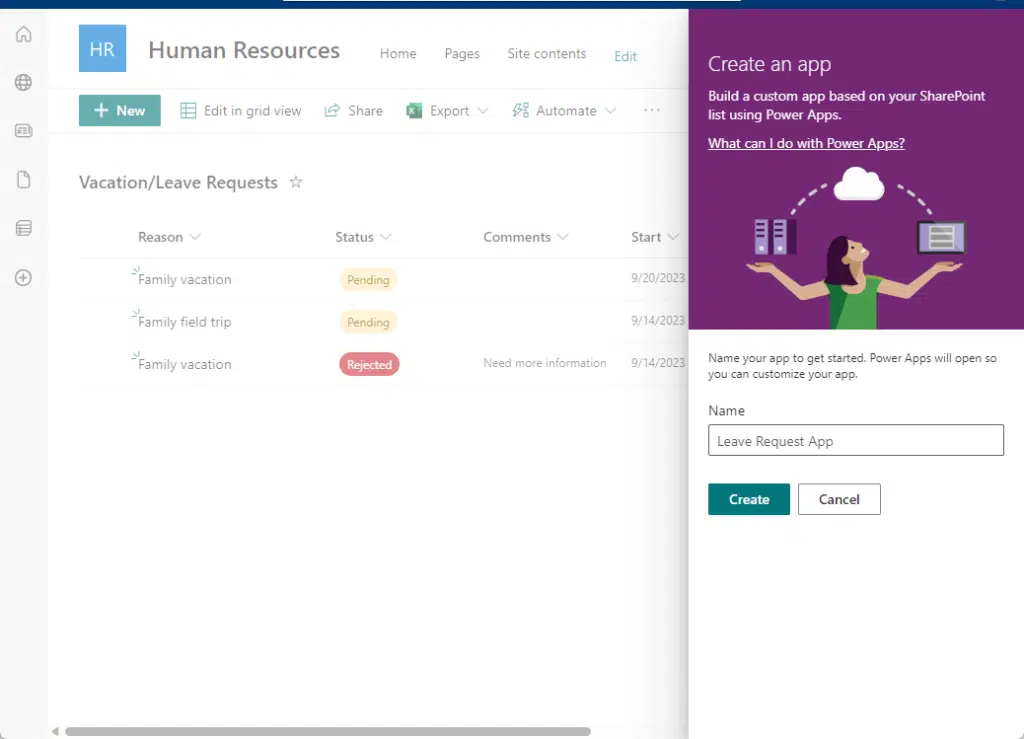Click Edit in grid view label
This screenshot has width=1024, height=739.
[253, 111]
